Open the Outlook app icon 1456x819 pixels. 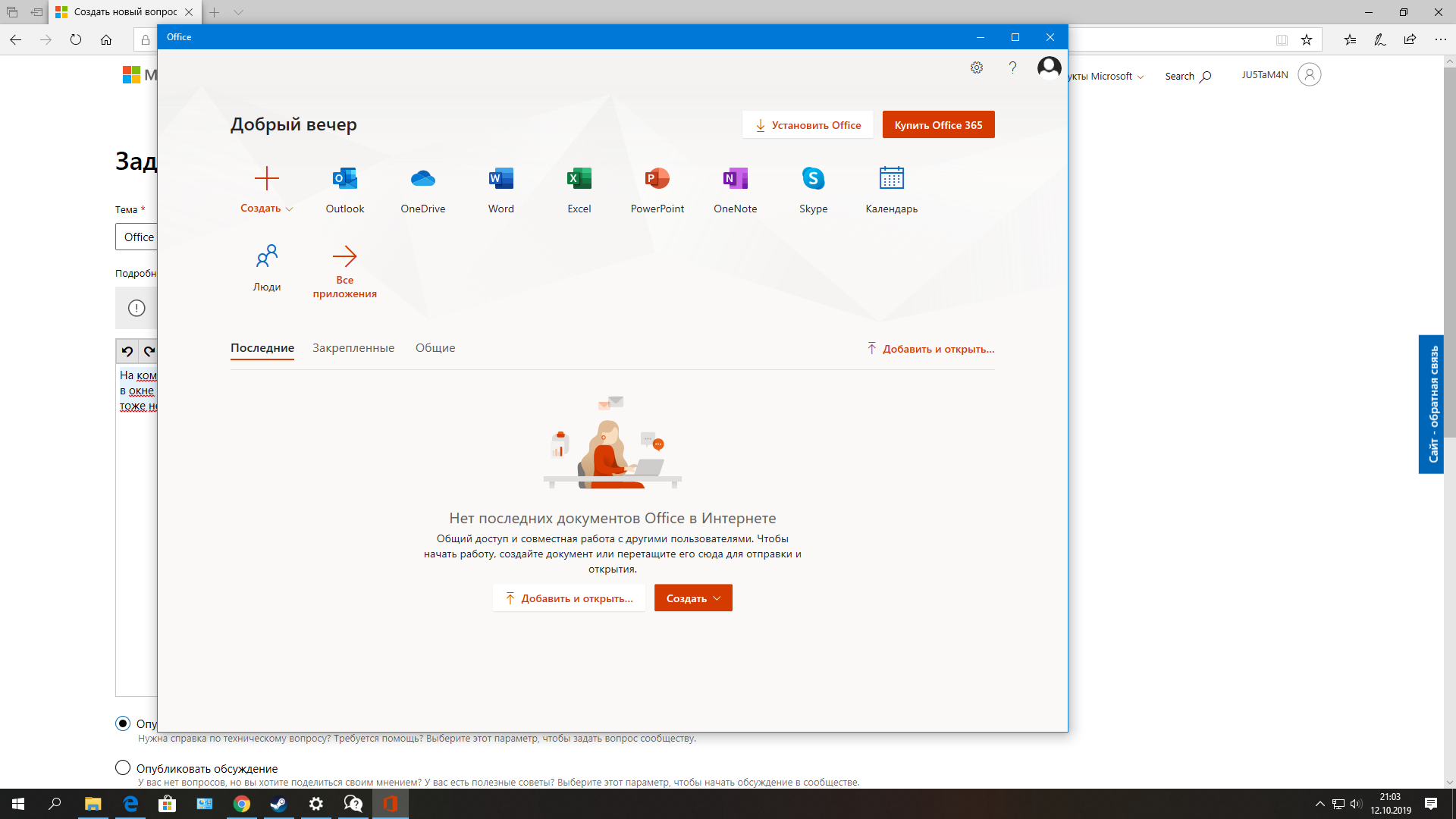(x=345, y=179)
